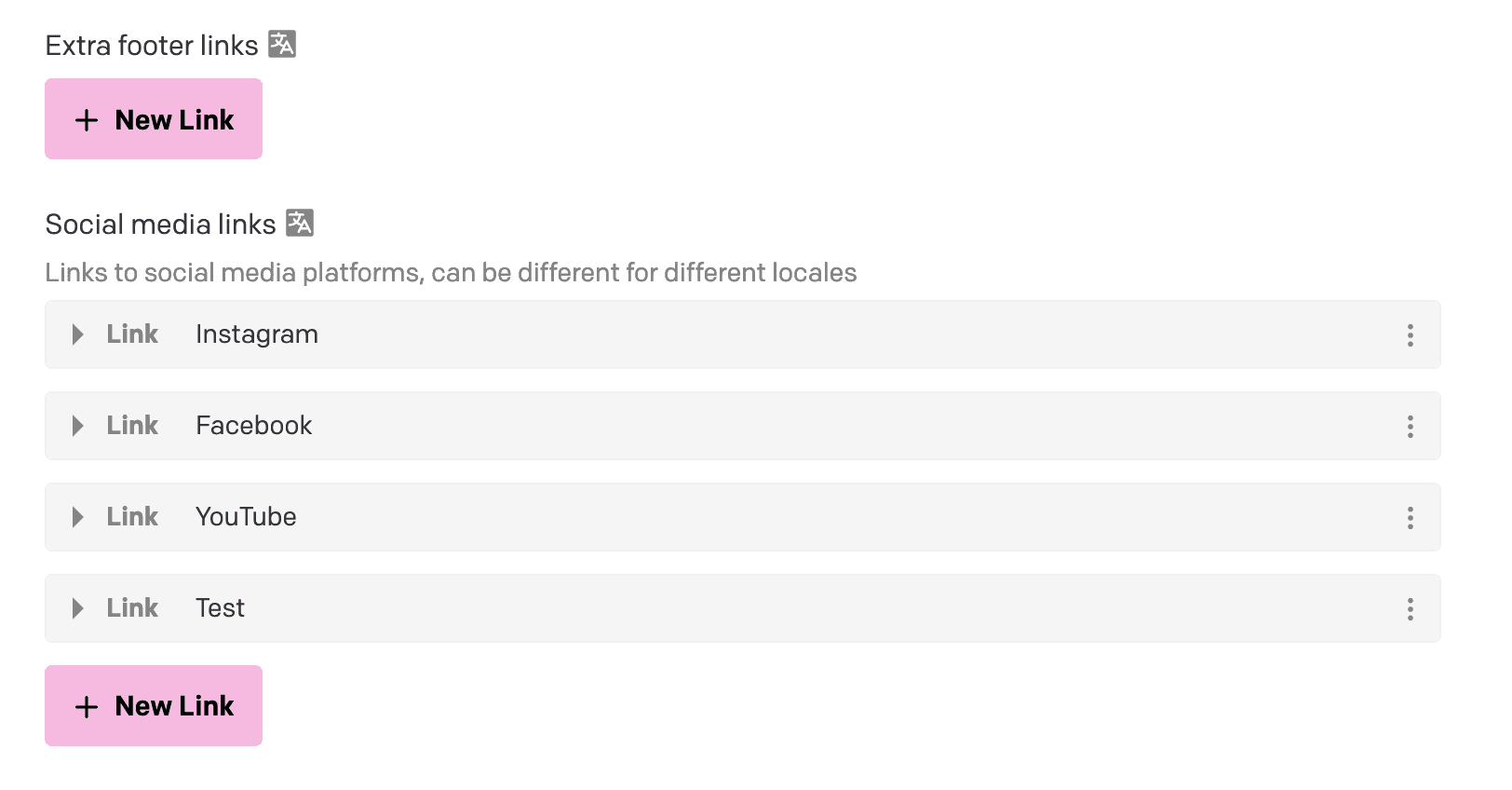
Task: Select the Facebook row title
Action: pyautogui.click(x=253, y=426)
